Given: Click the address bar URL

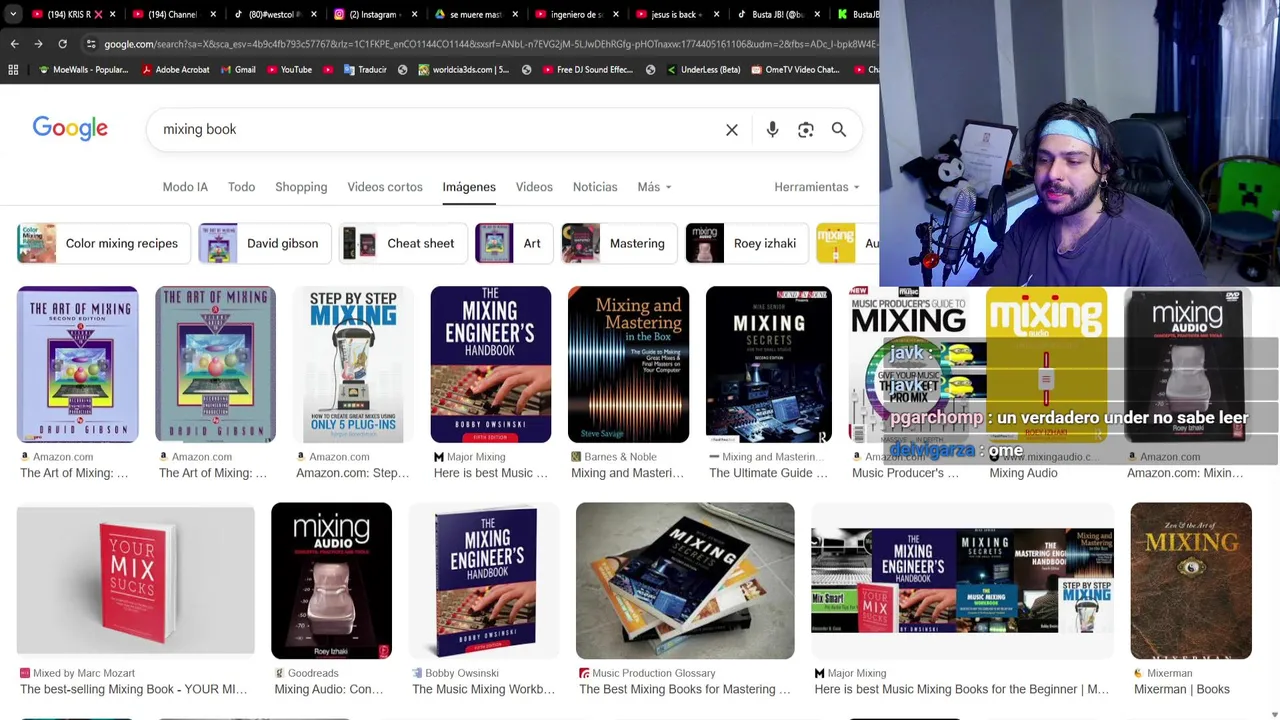Looking at the screenshot, I should click(490, 44).
